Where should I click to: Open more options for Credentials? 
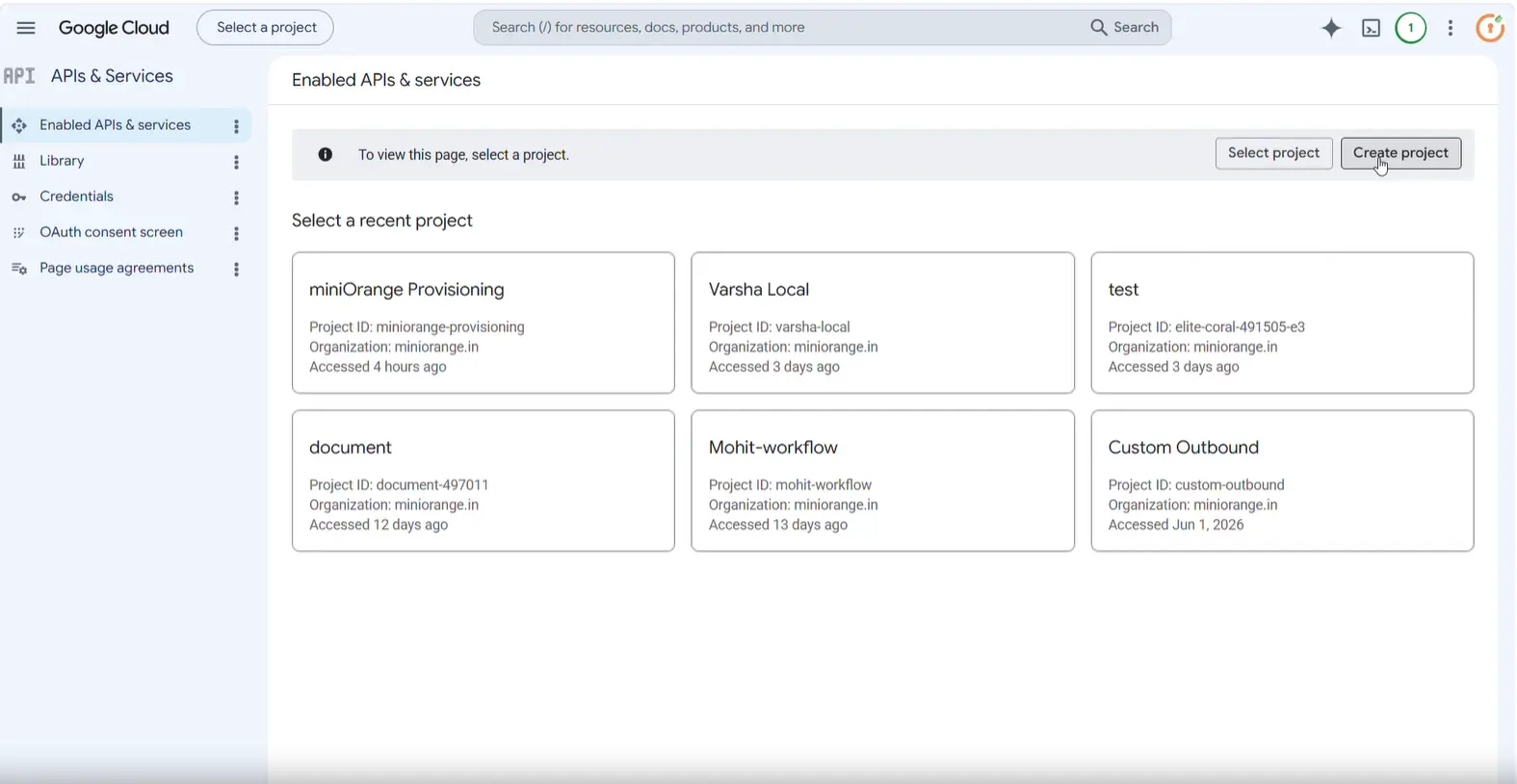[236, 197]
